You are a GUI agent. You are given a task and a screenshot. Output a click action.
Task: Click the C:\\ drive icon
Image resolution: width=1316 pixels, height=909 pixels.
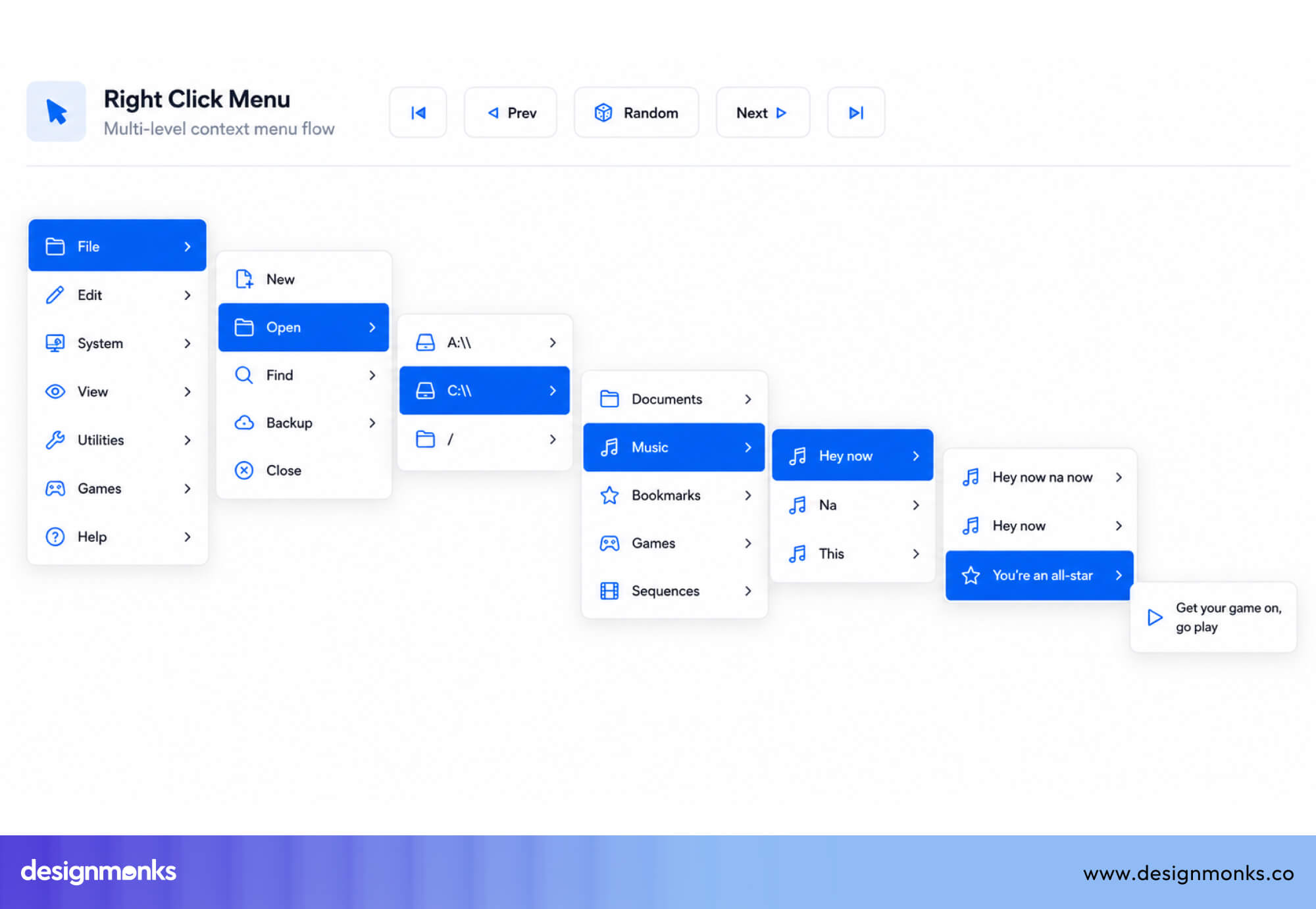tap(426, 391)
